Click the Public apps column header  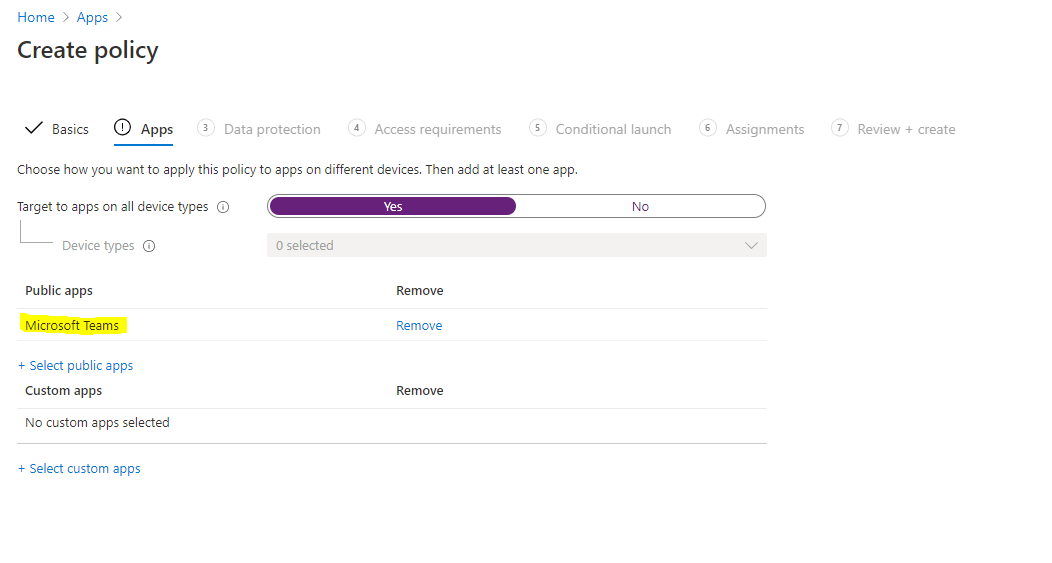coord(58,291)
